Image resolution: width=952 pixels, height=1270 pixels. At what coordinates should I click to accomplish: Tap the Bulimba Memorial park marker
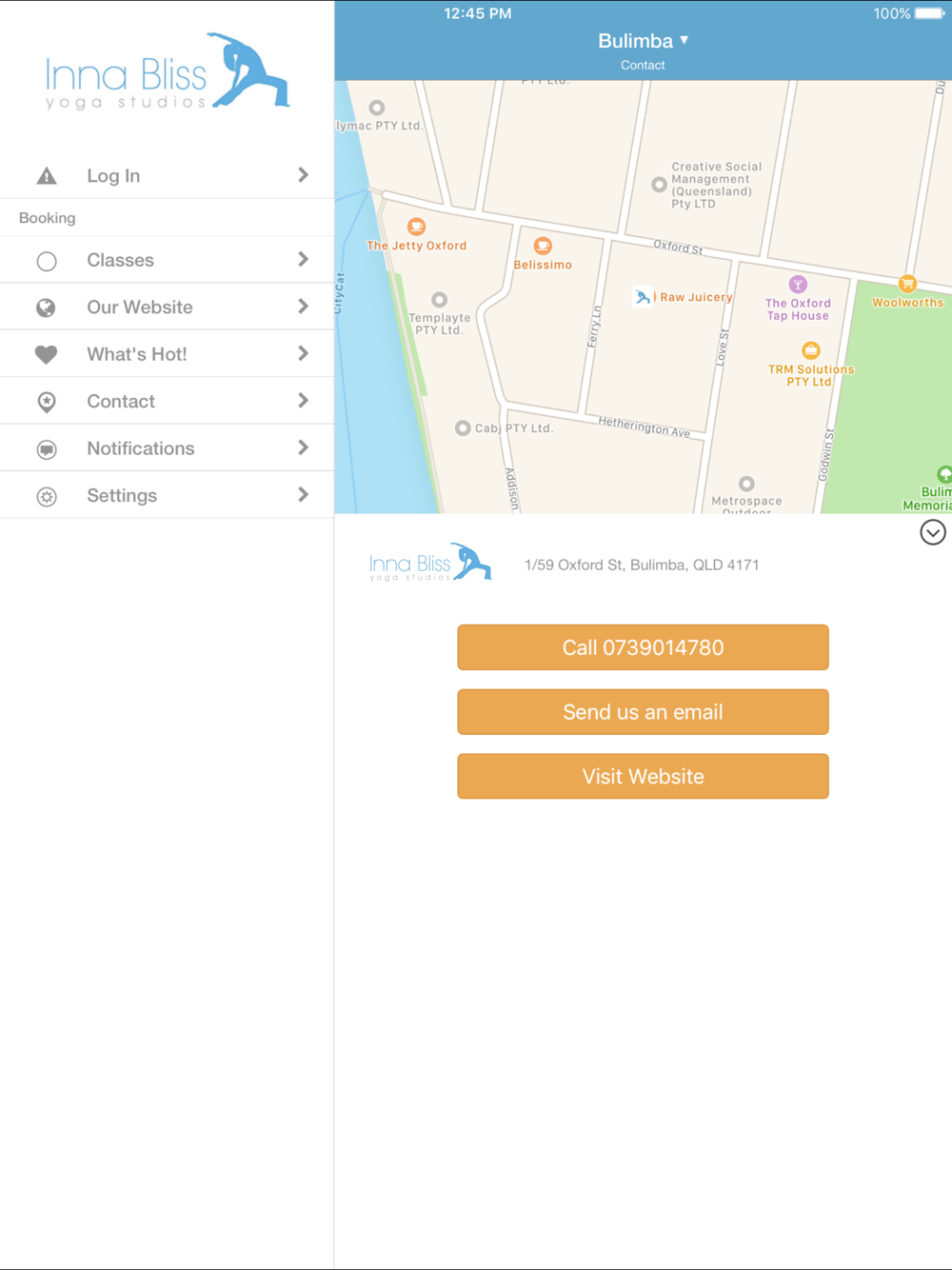[943, 474]
